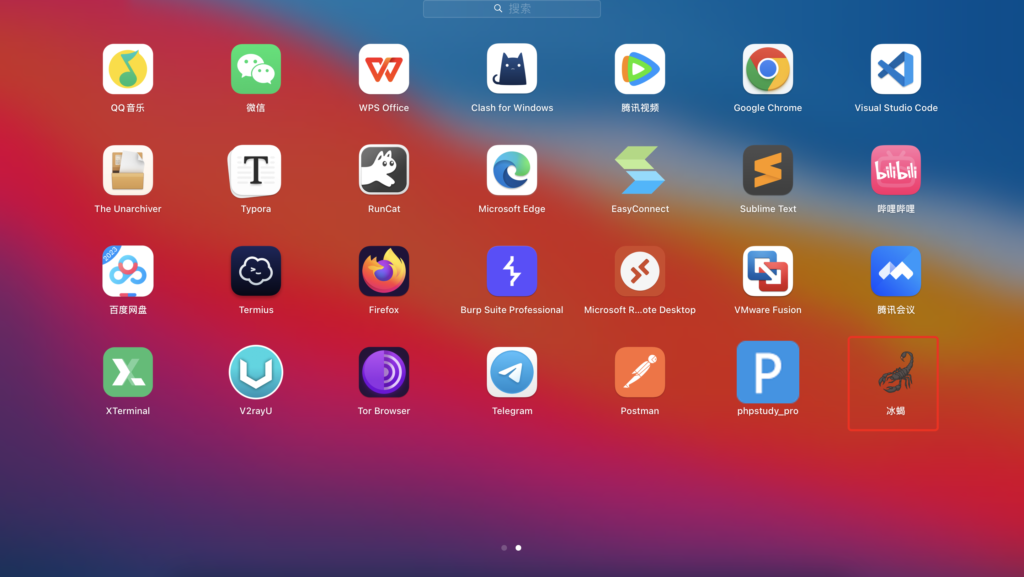Launch EasyConnect
1024x577 pixels.
[x=640, y=170]
